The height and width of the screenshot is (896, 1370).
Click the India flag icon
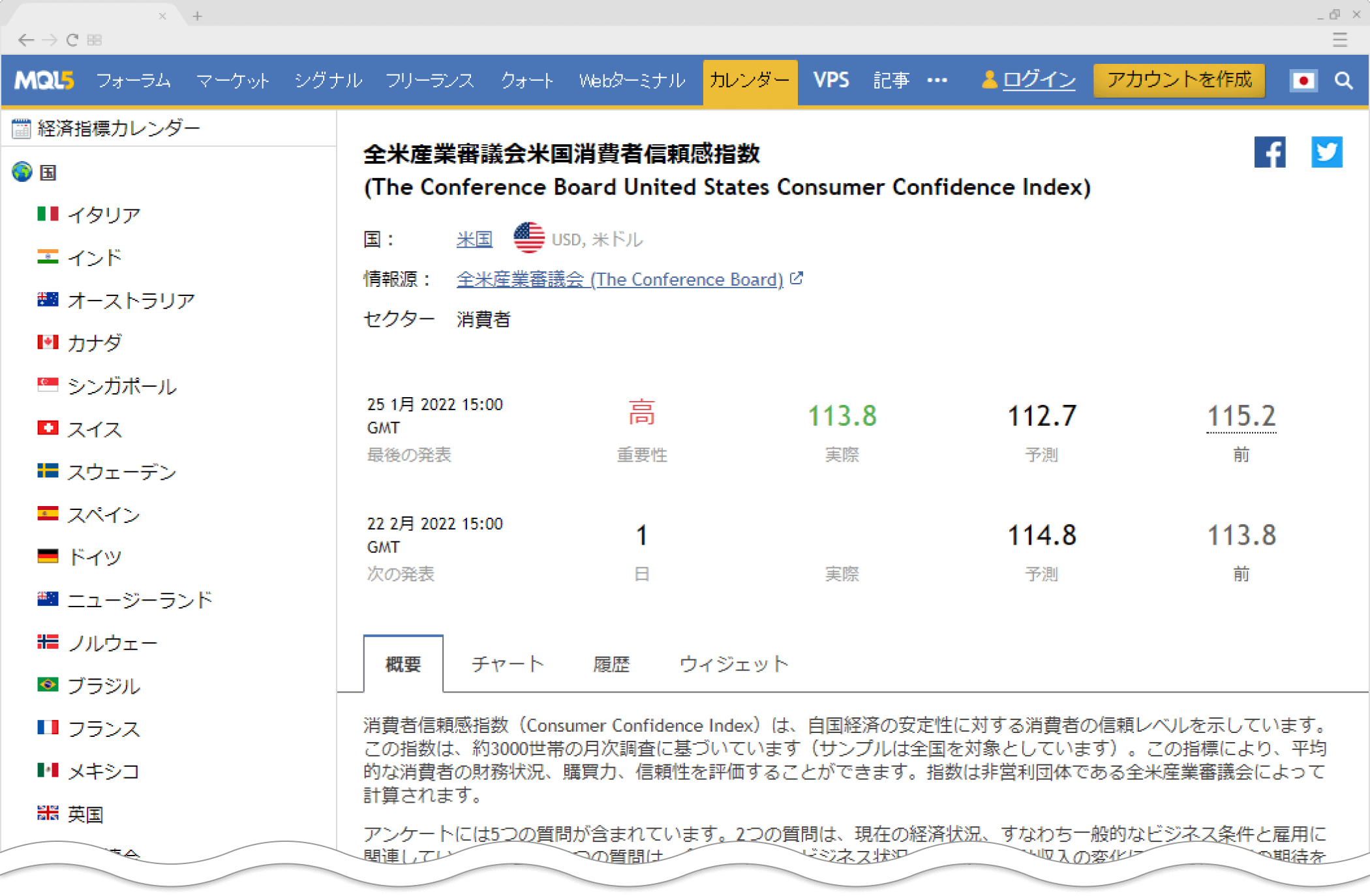tap(48, 256)
